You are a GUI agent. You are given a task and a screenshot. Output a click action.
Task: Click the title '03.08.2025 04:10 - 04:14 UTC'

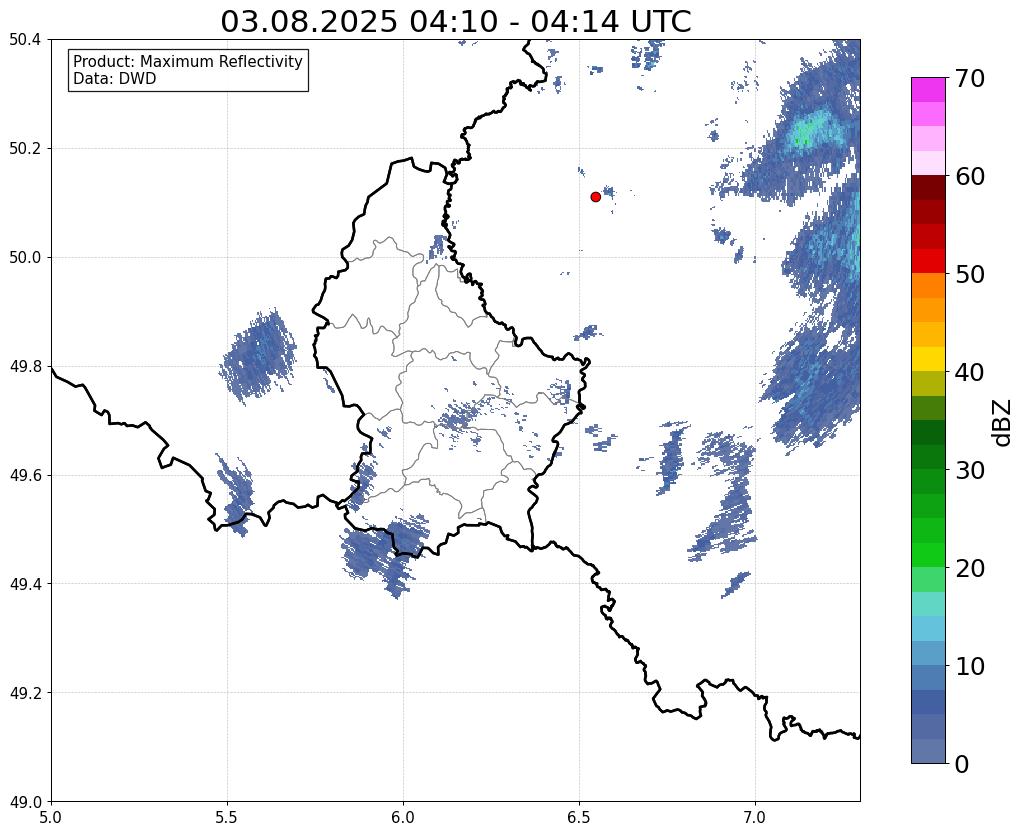[455, 21]
